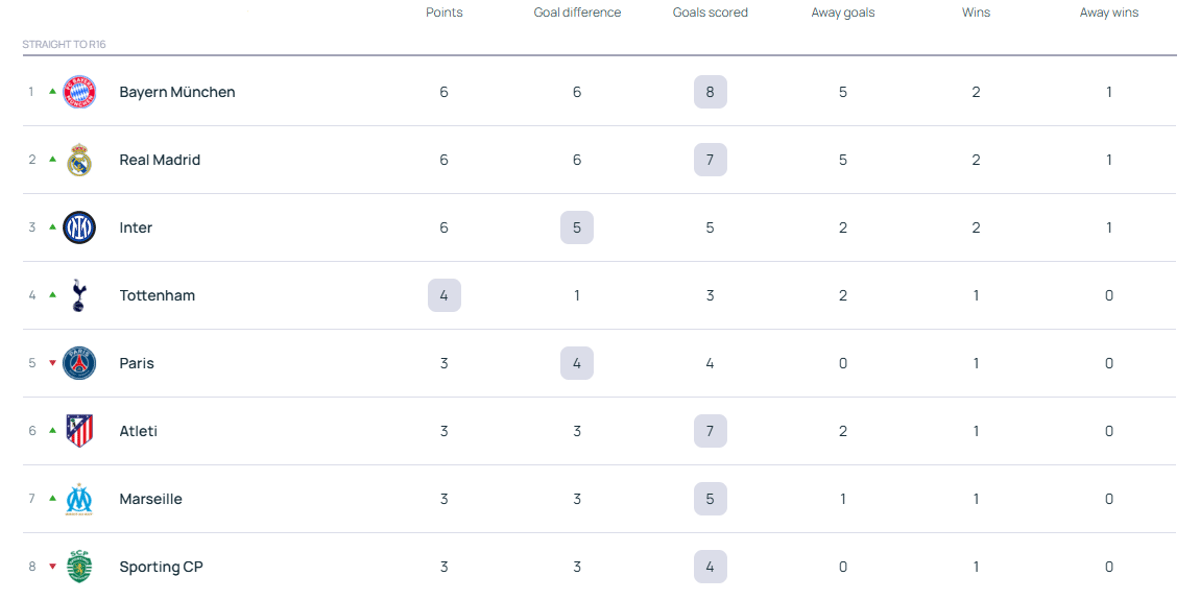Click the Sporting CP club crest
The height and width of the screenshot is (600, 1200).
click(x=79, y=567)
